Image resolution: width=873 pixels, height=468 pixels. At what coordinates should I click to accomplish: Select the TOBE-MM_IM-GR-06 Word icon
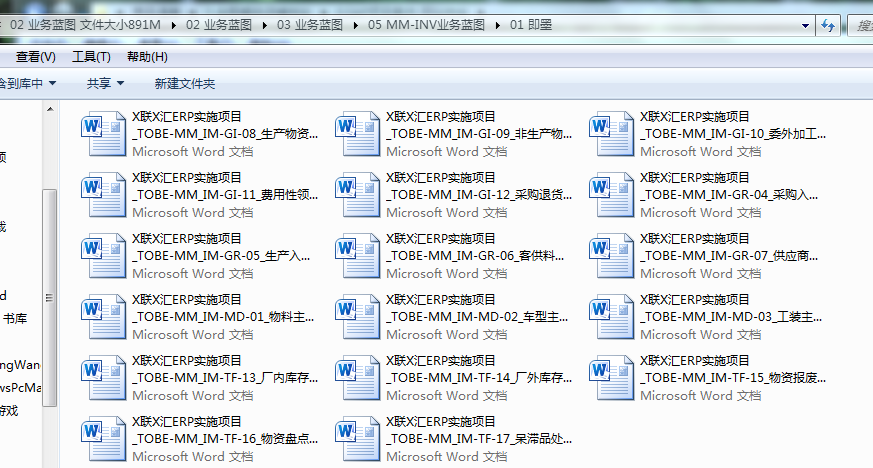click(357, 257)
